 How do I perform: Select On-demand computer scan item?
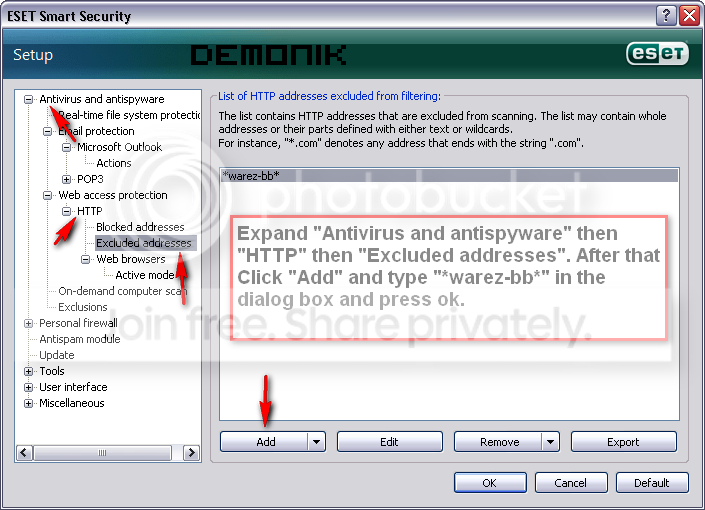pyautogui.click(x=123, y=291)
